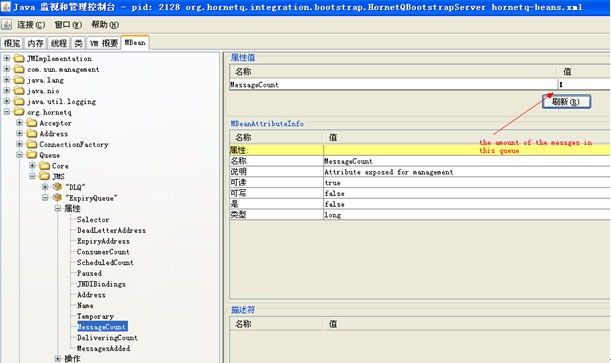Click the MessageCount name cell in attribute values
611x363 pixels.
394,85
